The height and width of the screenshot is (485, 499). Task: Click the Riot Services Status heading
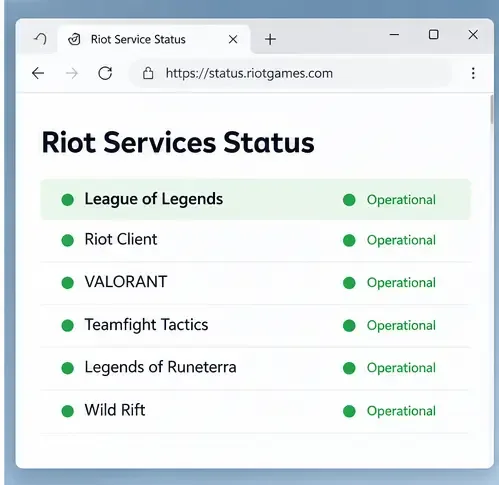pyautogui.click(x=178, y=143)
